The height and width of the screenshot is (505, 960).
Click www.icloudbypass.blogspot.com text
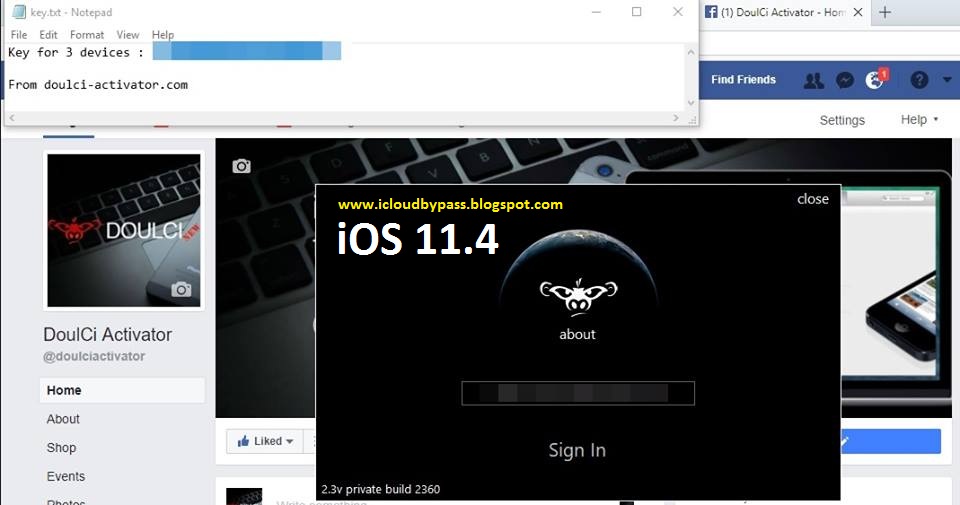[x=450, y=204]
